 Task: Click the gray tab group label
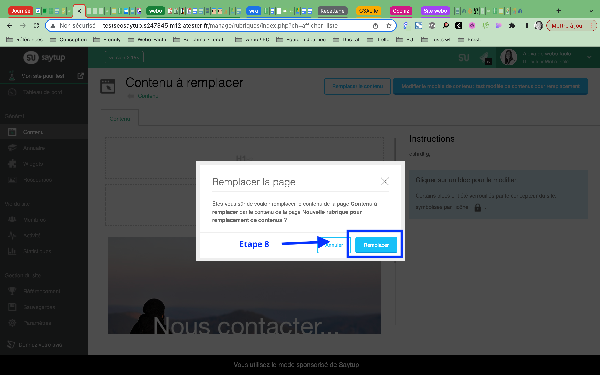click(x=333, y=11)
